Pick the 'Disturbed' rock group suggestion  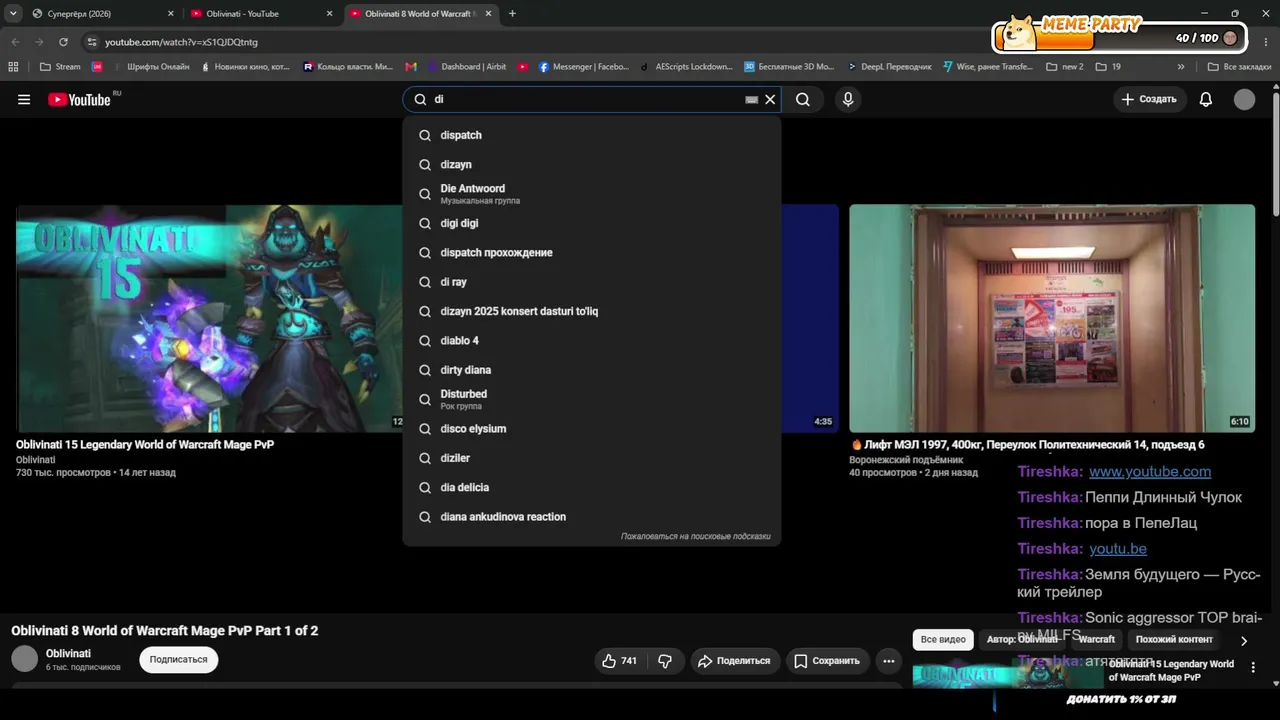[x=592, y=399]
